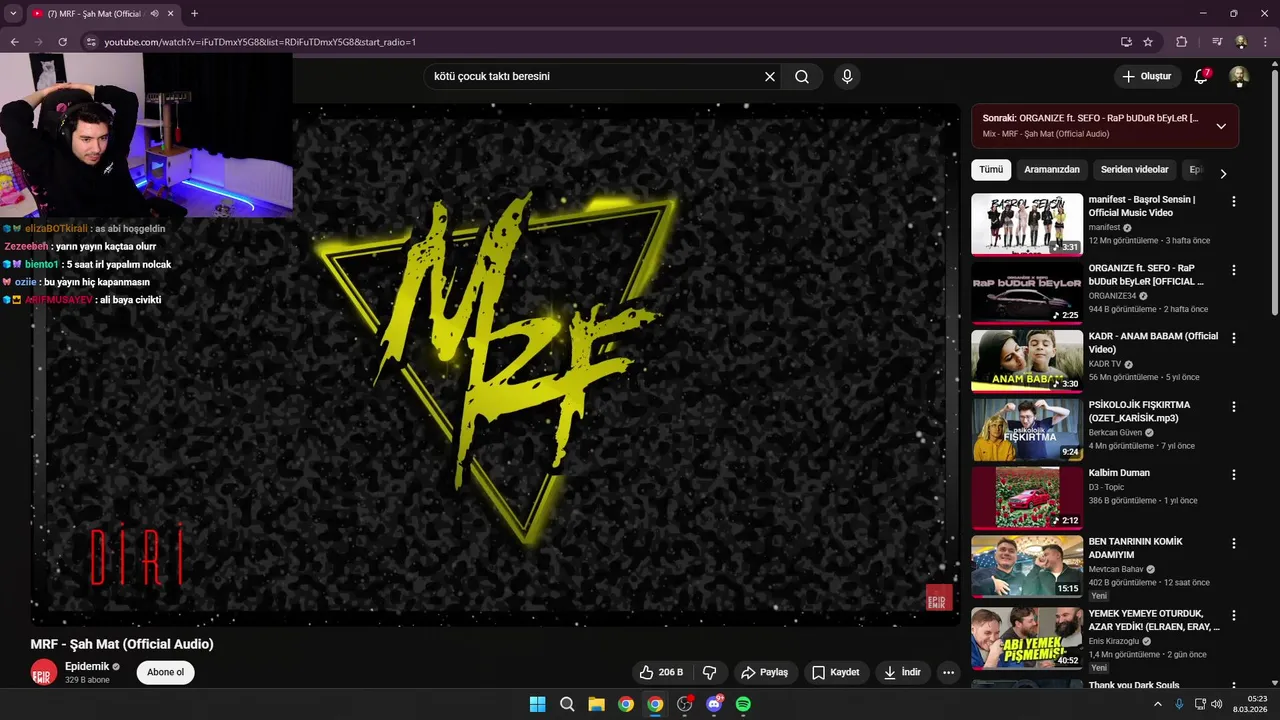Open Spotify from the taskbar

coord(743,704)
